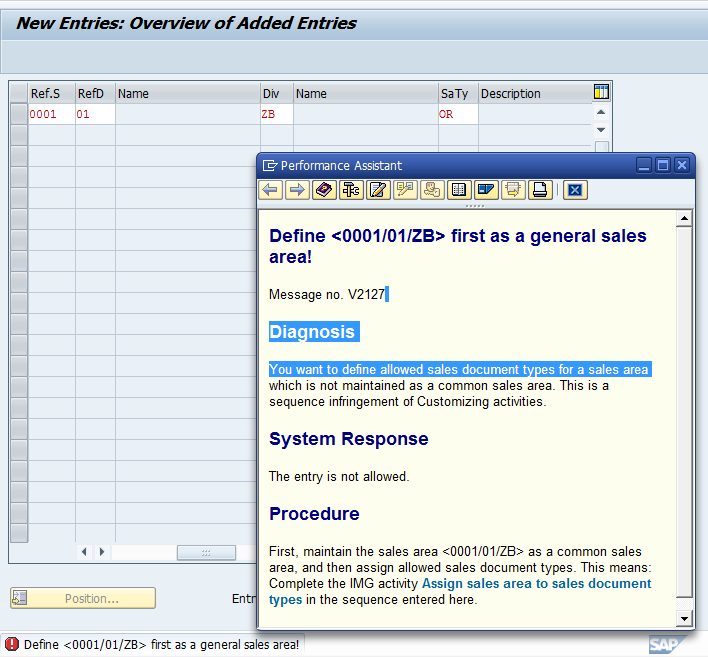Screen dimensions: 708x657
Task: Select the Ref.S cell 0001
Action: (x=51, y=114)
